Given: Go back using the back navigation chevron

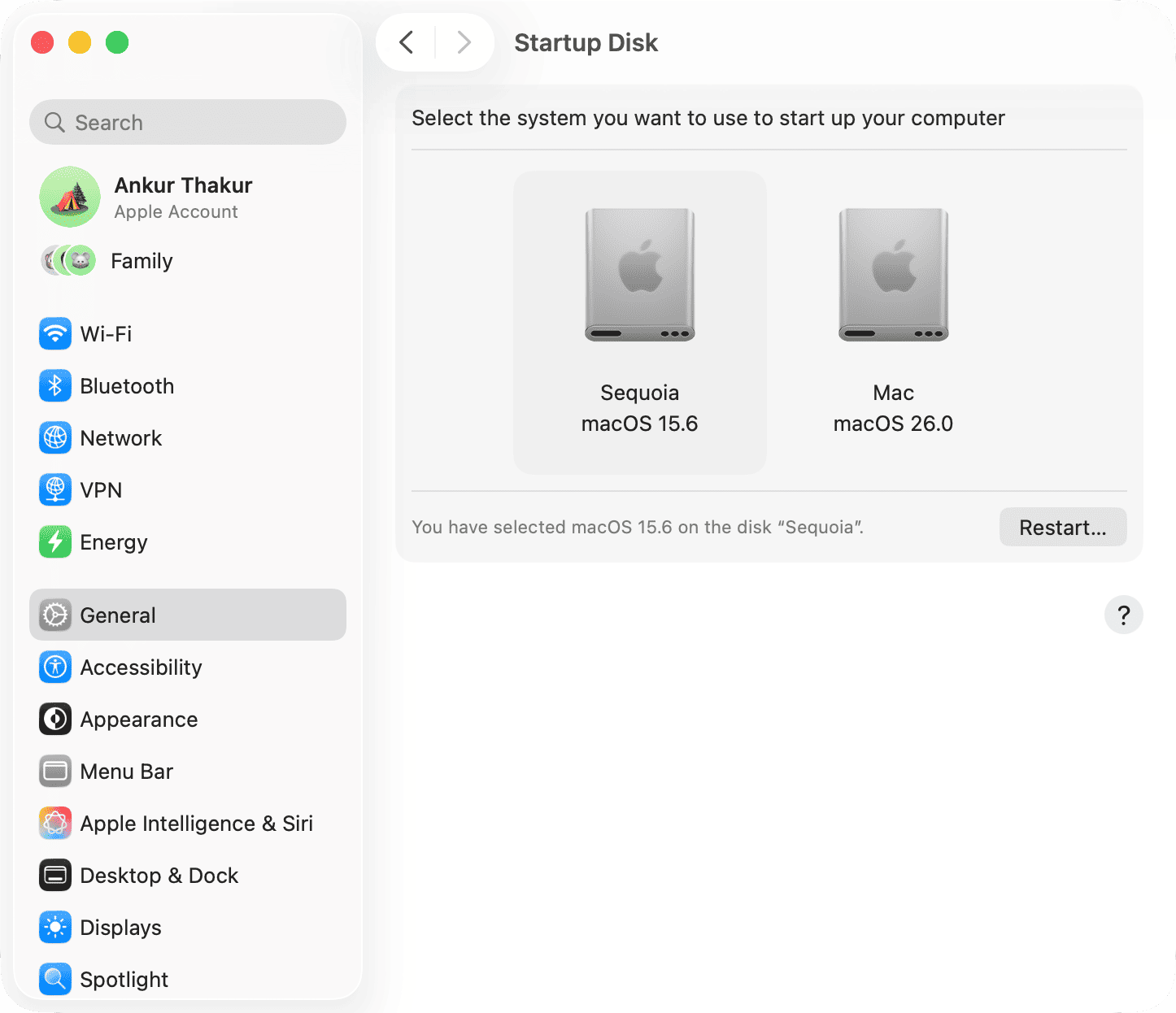Looking at the screenshot, I should [406, 42].
